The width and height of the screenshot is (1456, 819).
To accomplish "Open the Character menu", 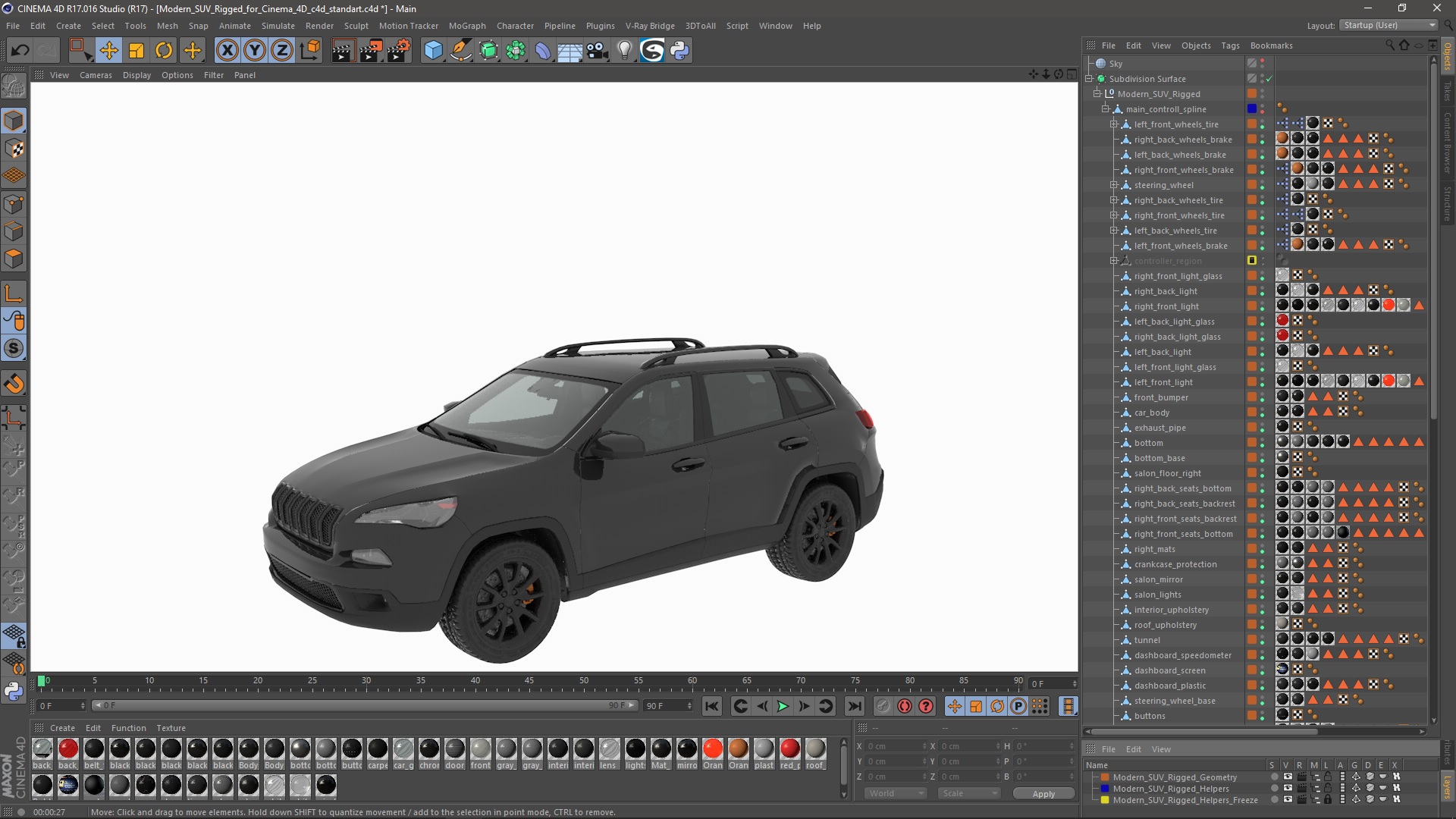I will (515, 26).
